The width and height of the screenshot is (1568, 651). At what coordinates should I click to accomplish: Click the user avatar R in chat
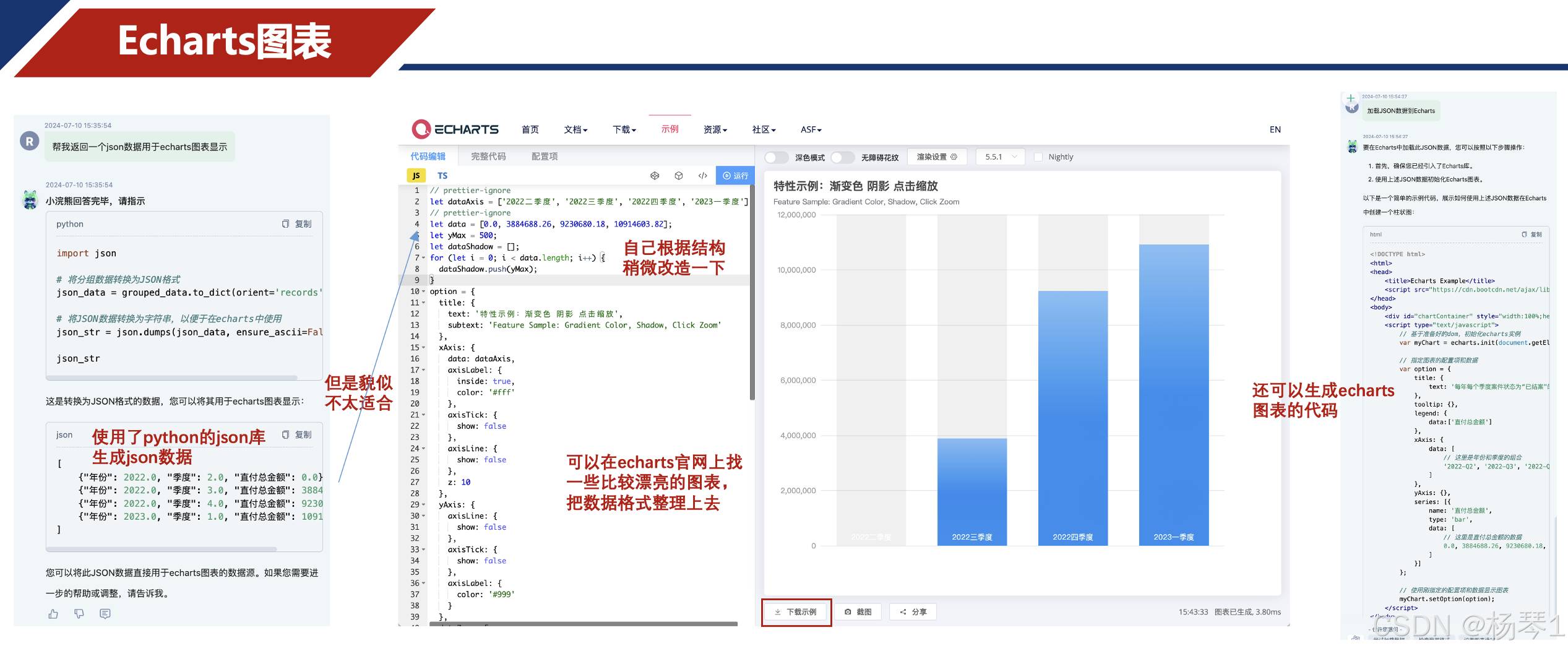point(30,142)
